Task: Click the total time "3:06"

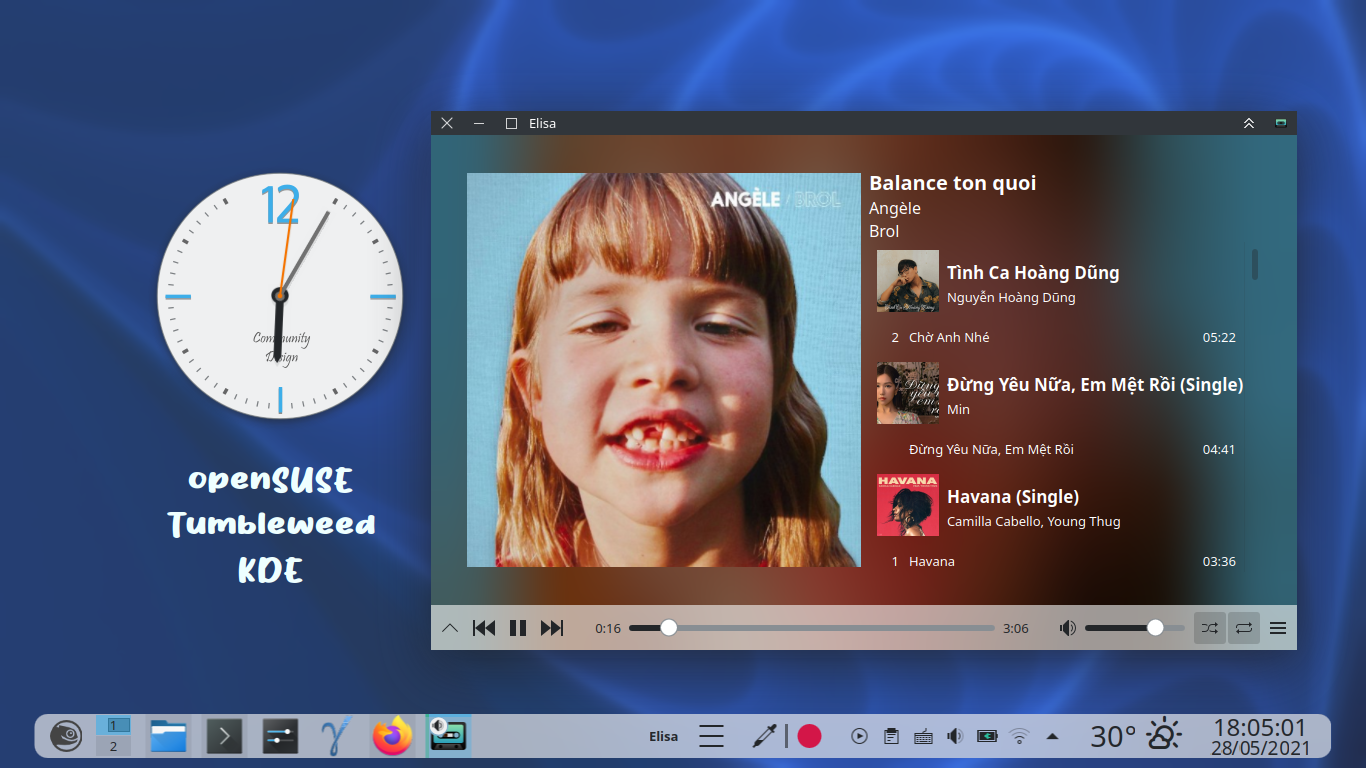Action: pyautogui.click(x=1016, y=629)
